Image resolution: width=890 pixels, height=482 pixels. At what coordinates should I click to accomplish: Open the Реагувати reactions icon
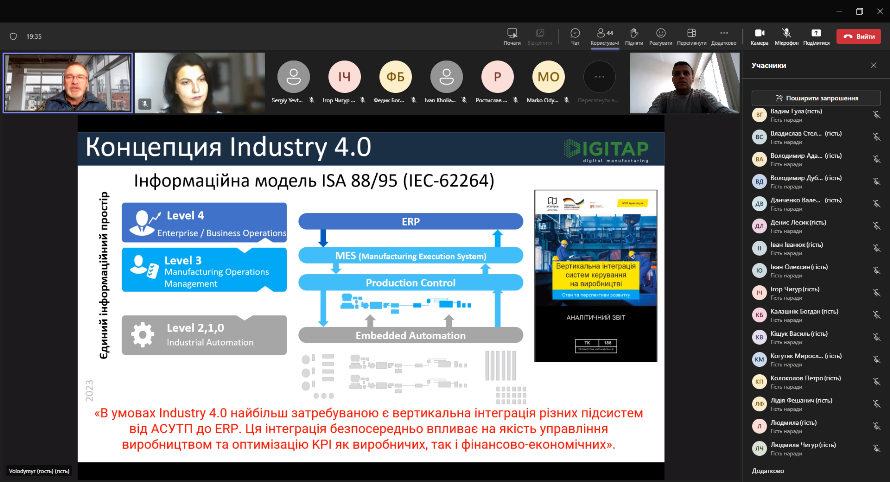[660, 35]
